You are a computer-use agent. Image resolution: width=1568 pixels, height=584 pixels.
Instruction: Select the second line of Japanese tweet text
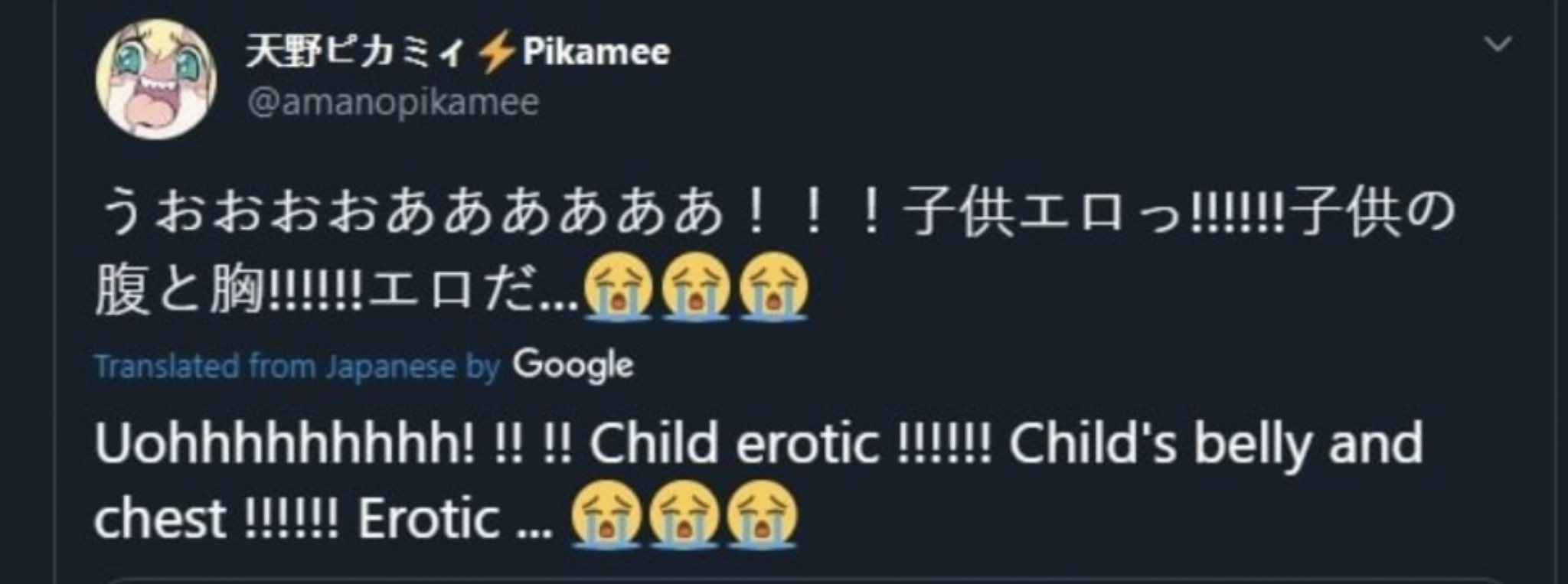(x=452, y=287)
